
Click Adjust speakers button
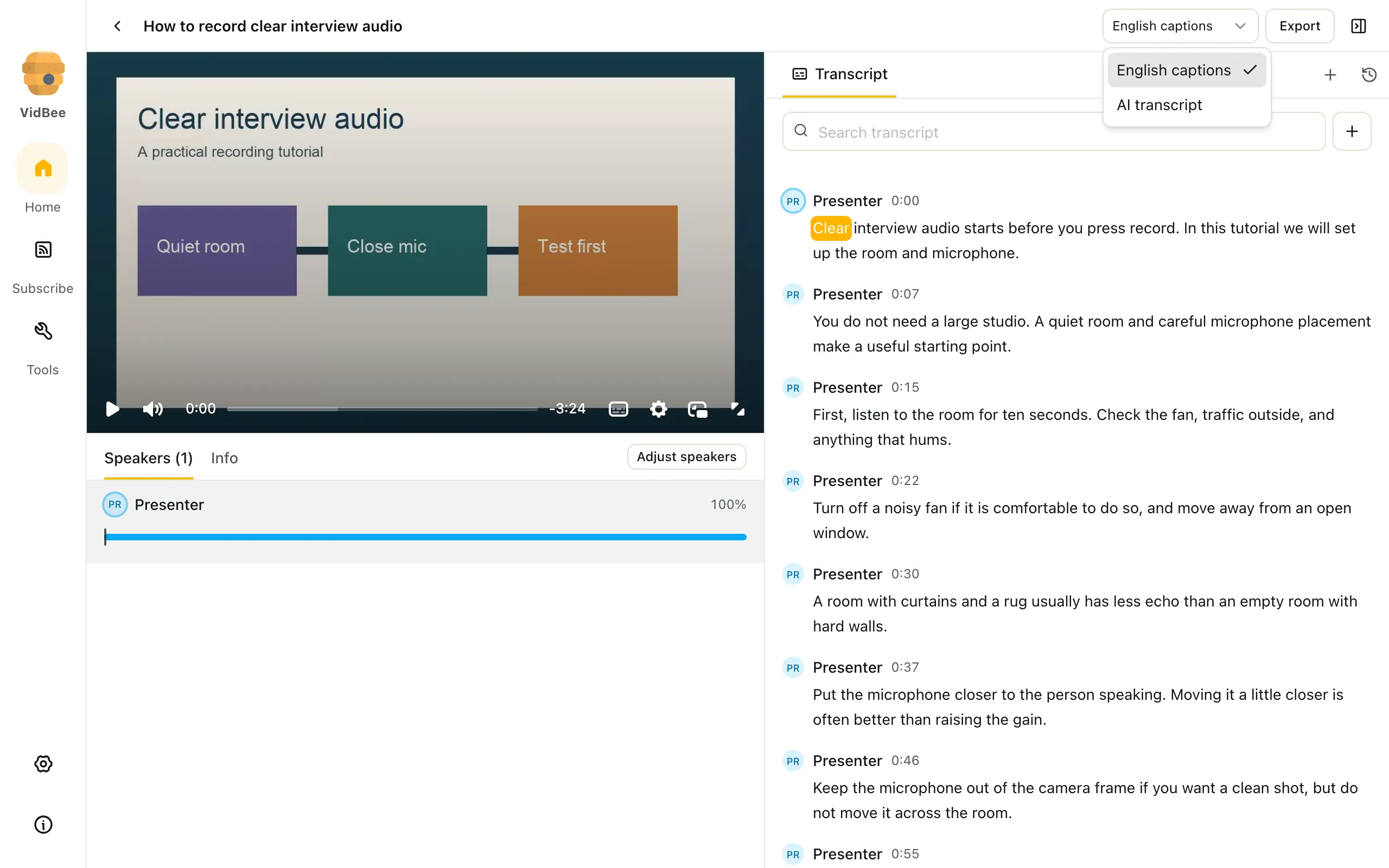click(686, 456)
